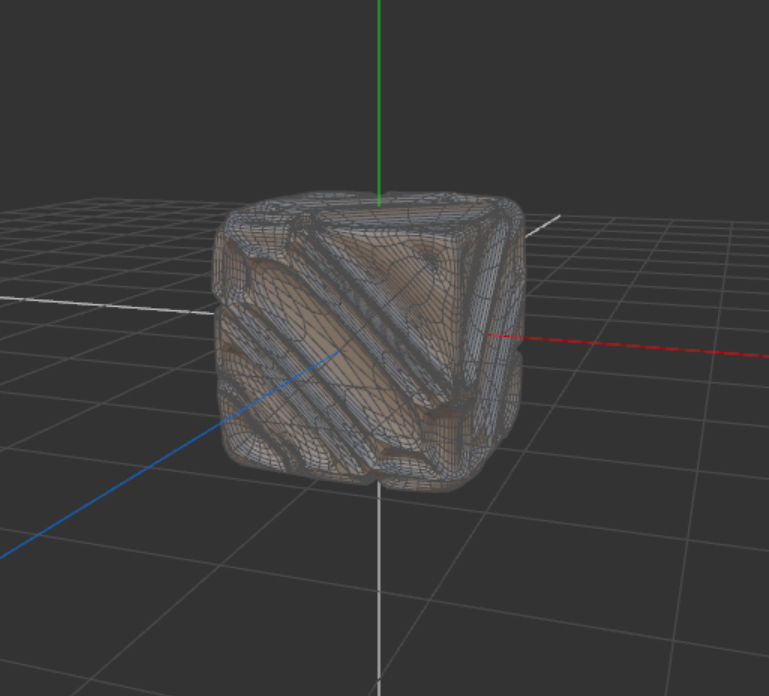Select the wireframe cube model in the viewport
The height and width of the screenshot is (696, 769).
click(369, 340)
